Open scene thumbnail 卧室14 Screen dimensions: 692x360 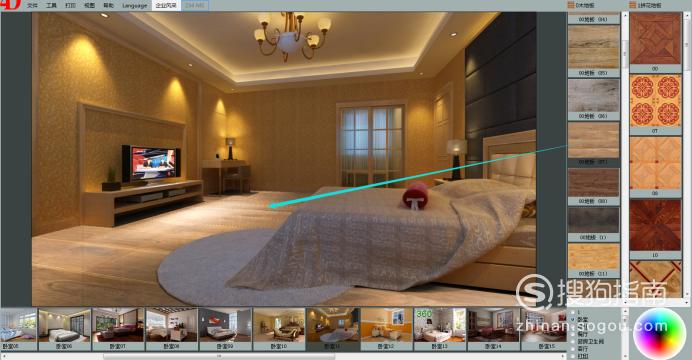493,330
